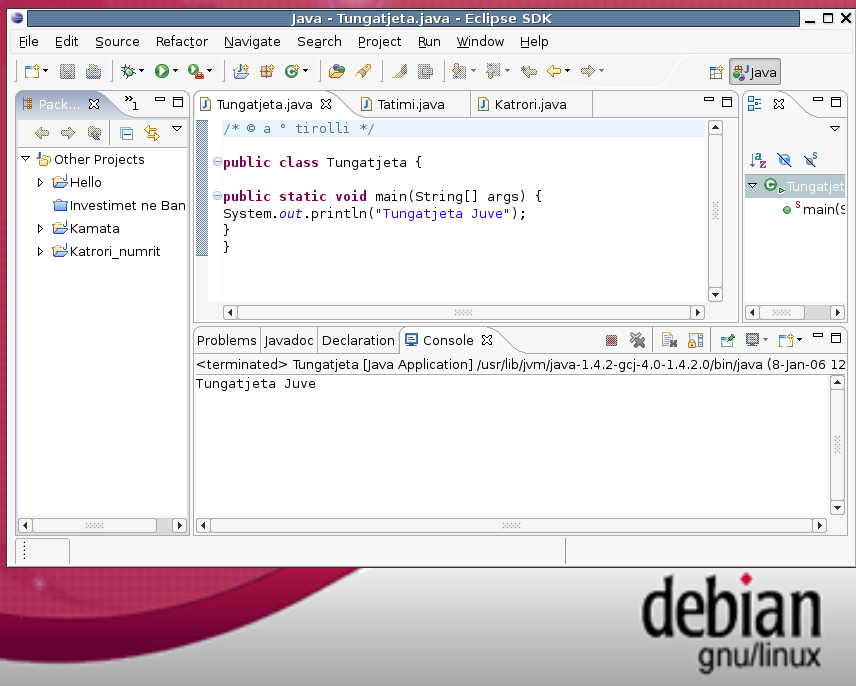Click the editor's horizontal scrollbar

(x=463, y=312)
